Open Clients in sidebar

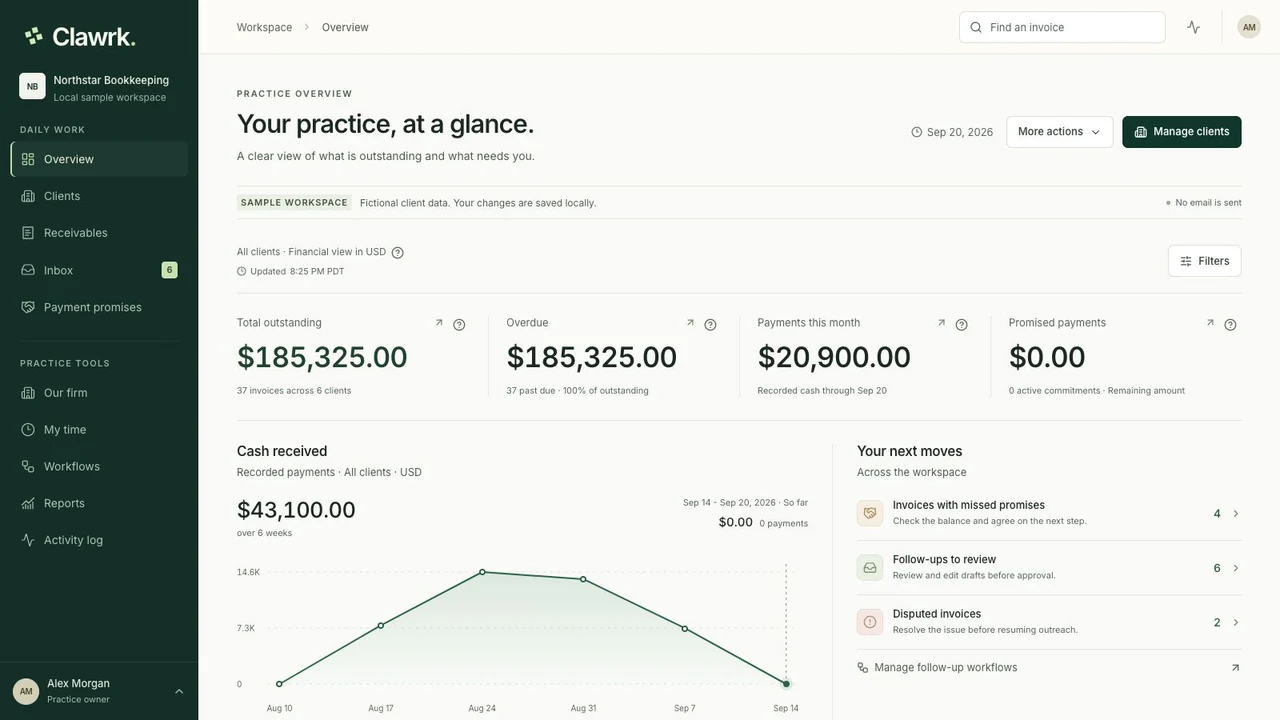point(99,196)
